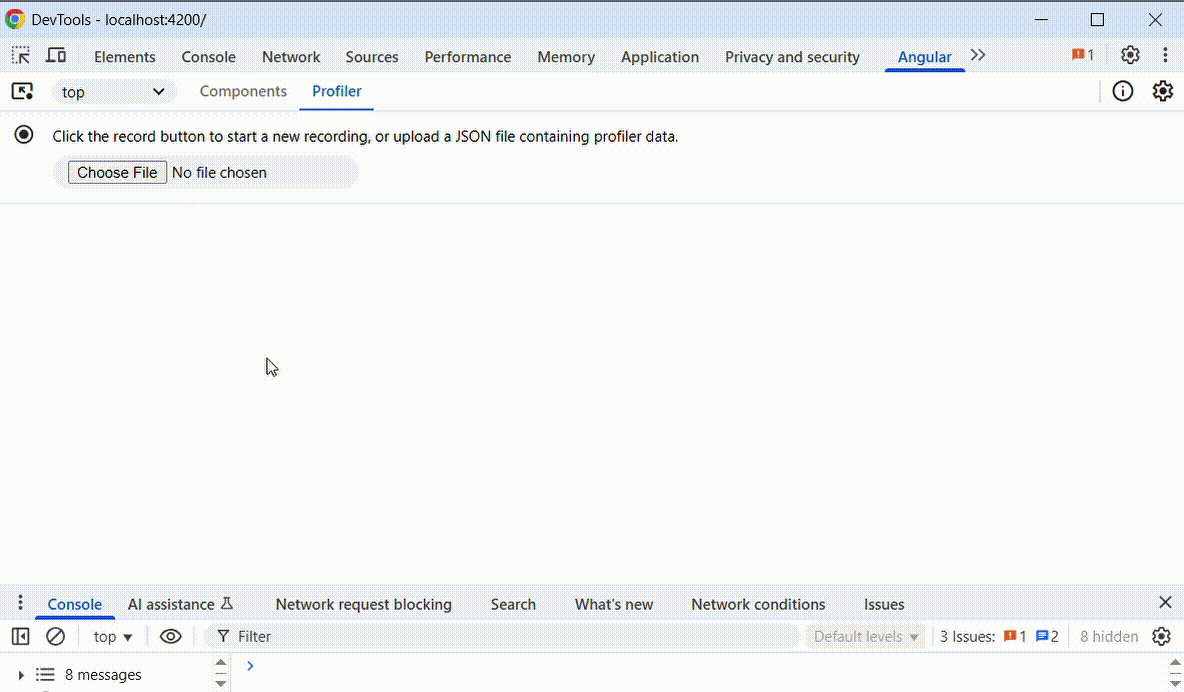Toggle the console sidebar icon
Viewport: 1184px width, 692px height.
(x=21, y=636)
